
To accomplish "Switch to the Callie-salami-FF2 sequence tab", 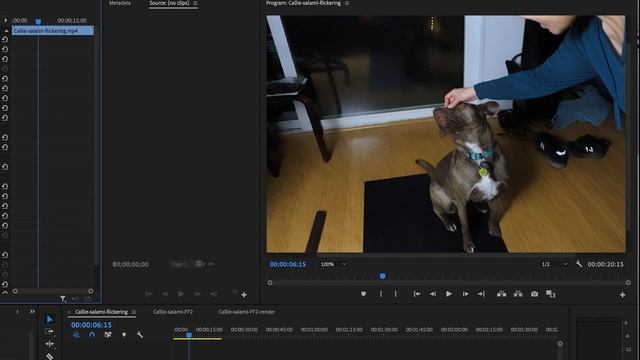I will pyautogui.click(x=173, y=312).
